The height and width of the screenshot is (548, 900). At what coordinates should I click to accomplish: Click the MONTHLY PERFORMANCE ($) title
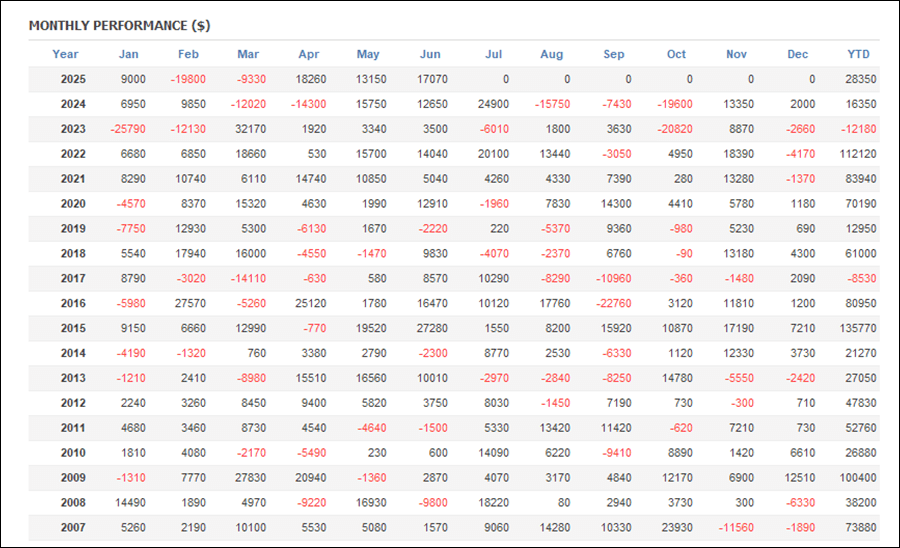click(x=119, y=26)
